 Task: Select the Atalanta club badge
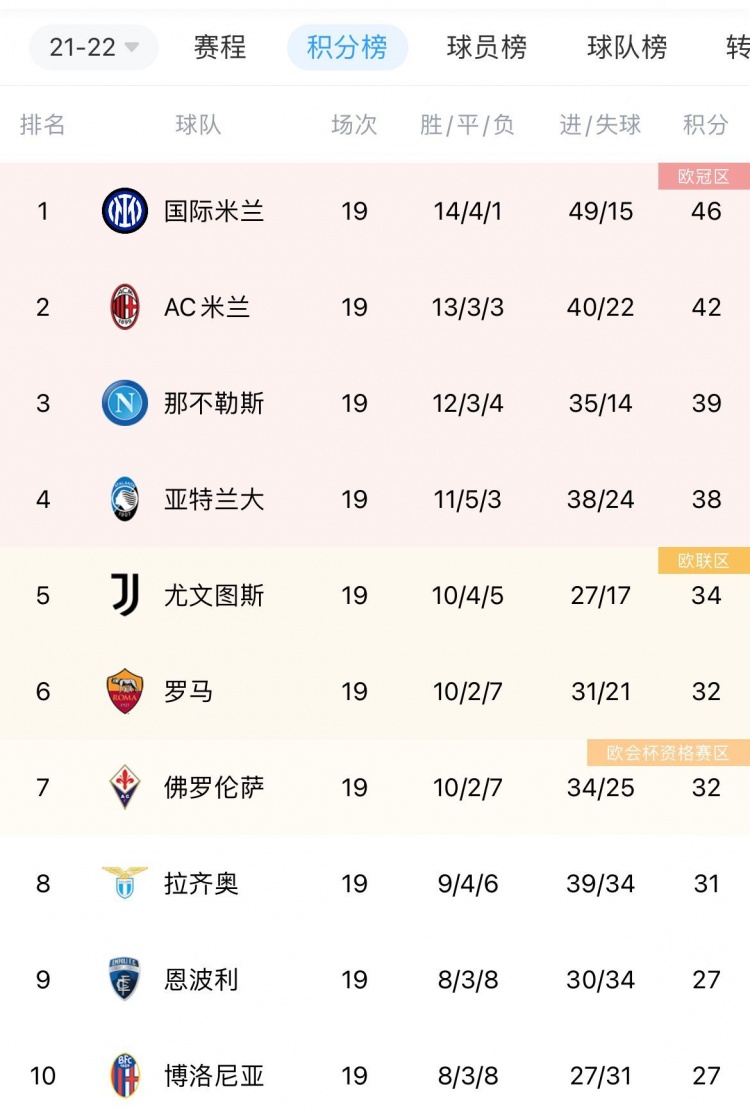point(125,499)
